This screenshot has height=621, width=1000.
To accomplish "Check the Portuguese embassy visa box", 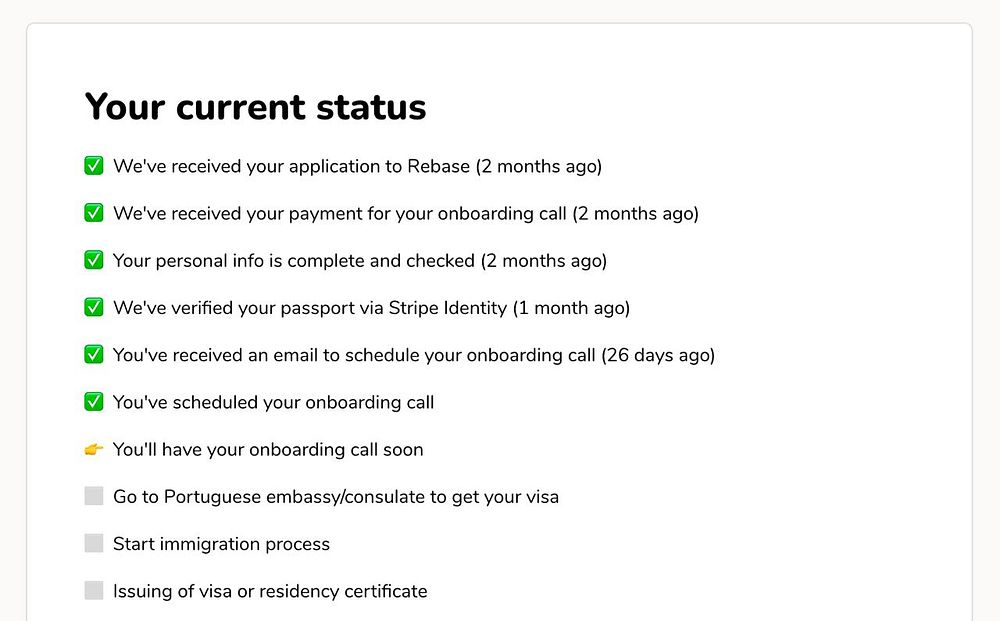I will (x=94, y=496).
